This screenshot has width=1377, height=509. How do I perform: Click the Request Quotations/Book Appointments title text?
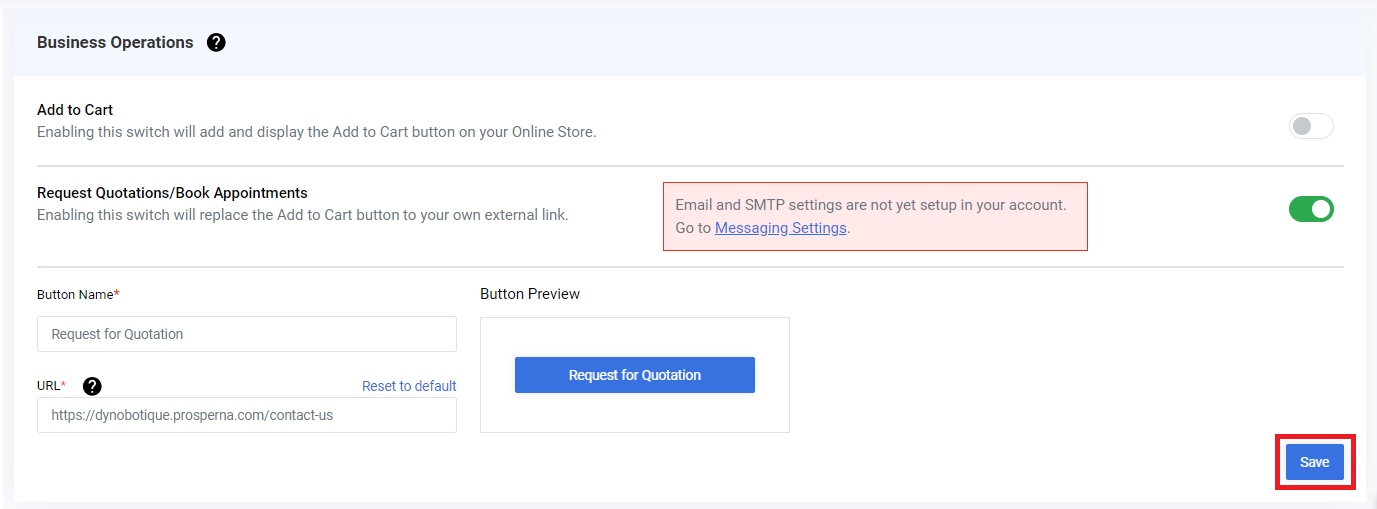point(172,193)
